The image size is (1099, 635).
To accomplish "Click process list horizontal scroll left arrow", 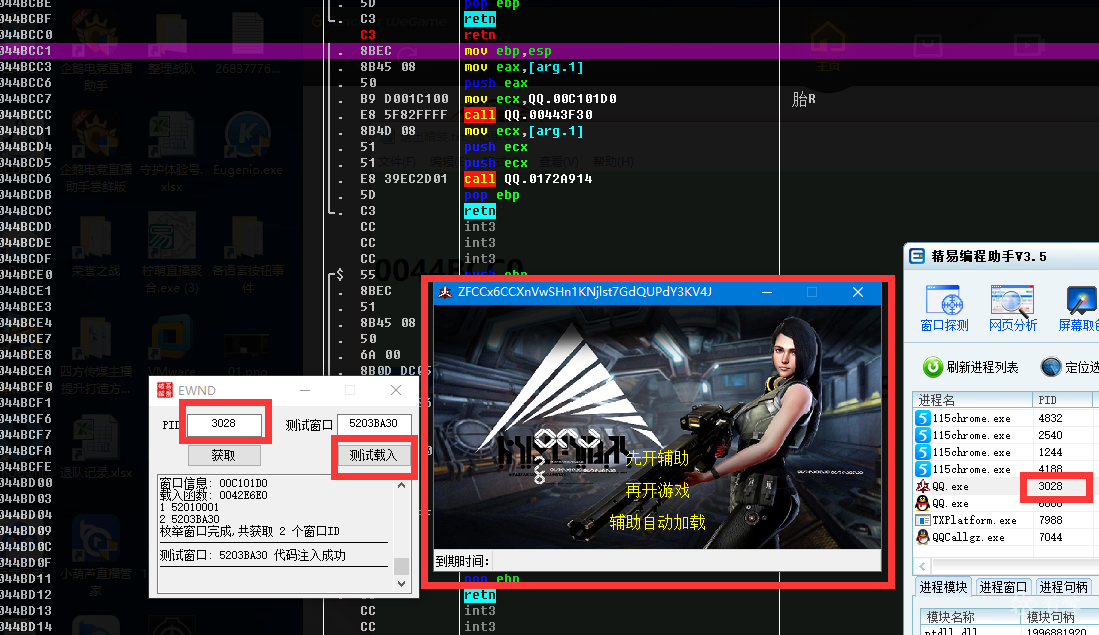I will tap(922, 566).
